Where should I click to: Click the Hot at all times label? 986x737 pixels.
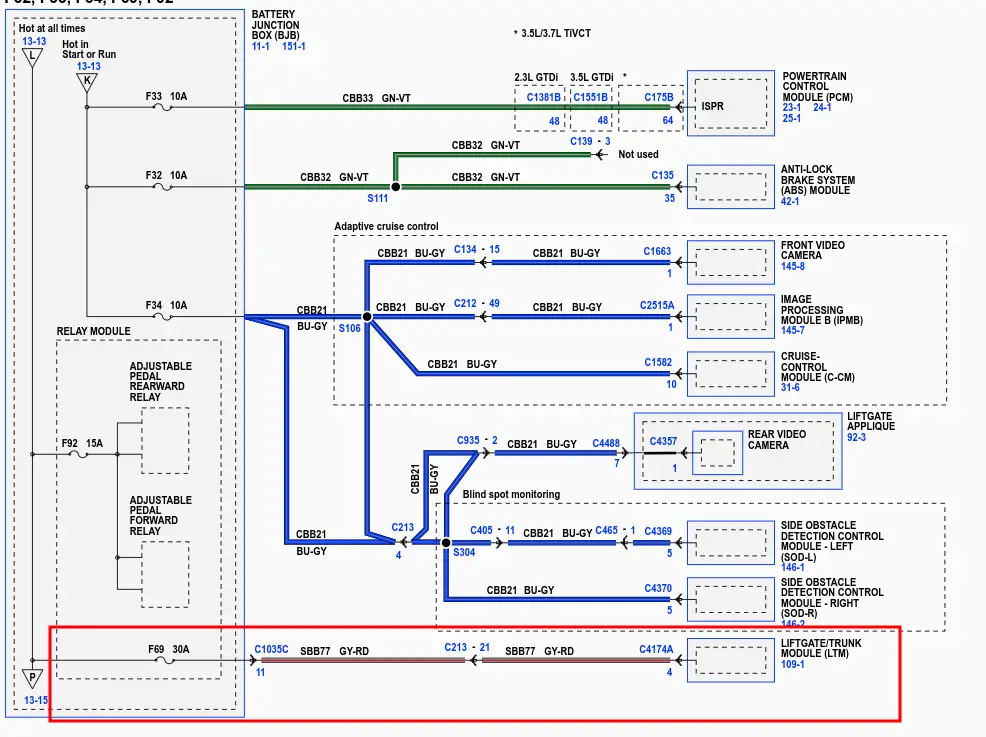(52, 28)
